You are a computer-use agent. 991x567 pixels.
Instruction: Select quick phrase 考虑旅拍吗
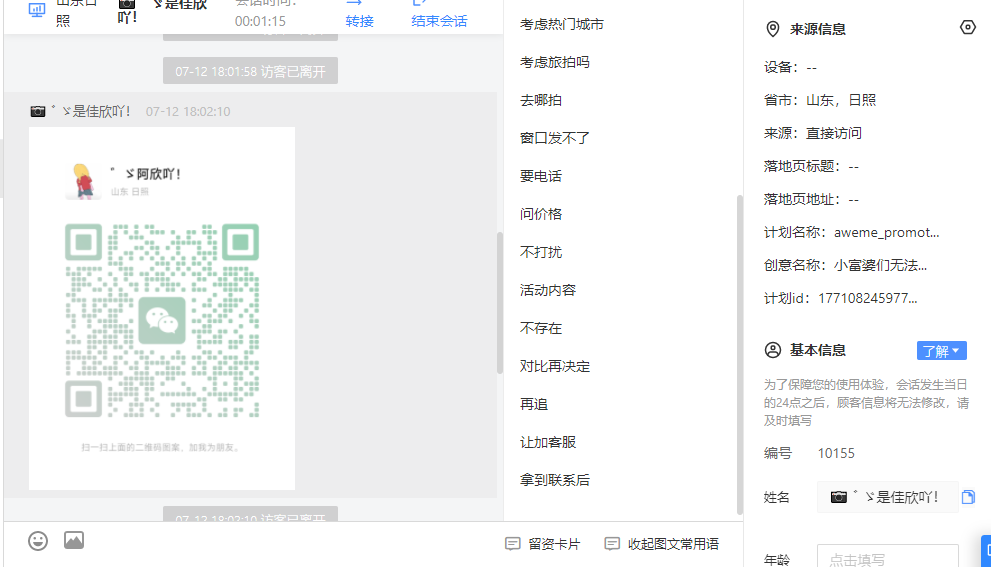[x=555, y=63]
